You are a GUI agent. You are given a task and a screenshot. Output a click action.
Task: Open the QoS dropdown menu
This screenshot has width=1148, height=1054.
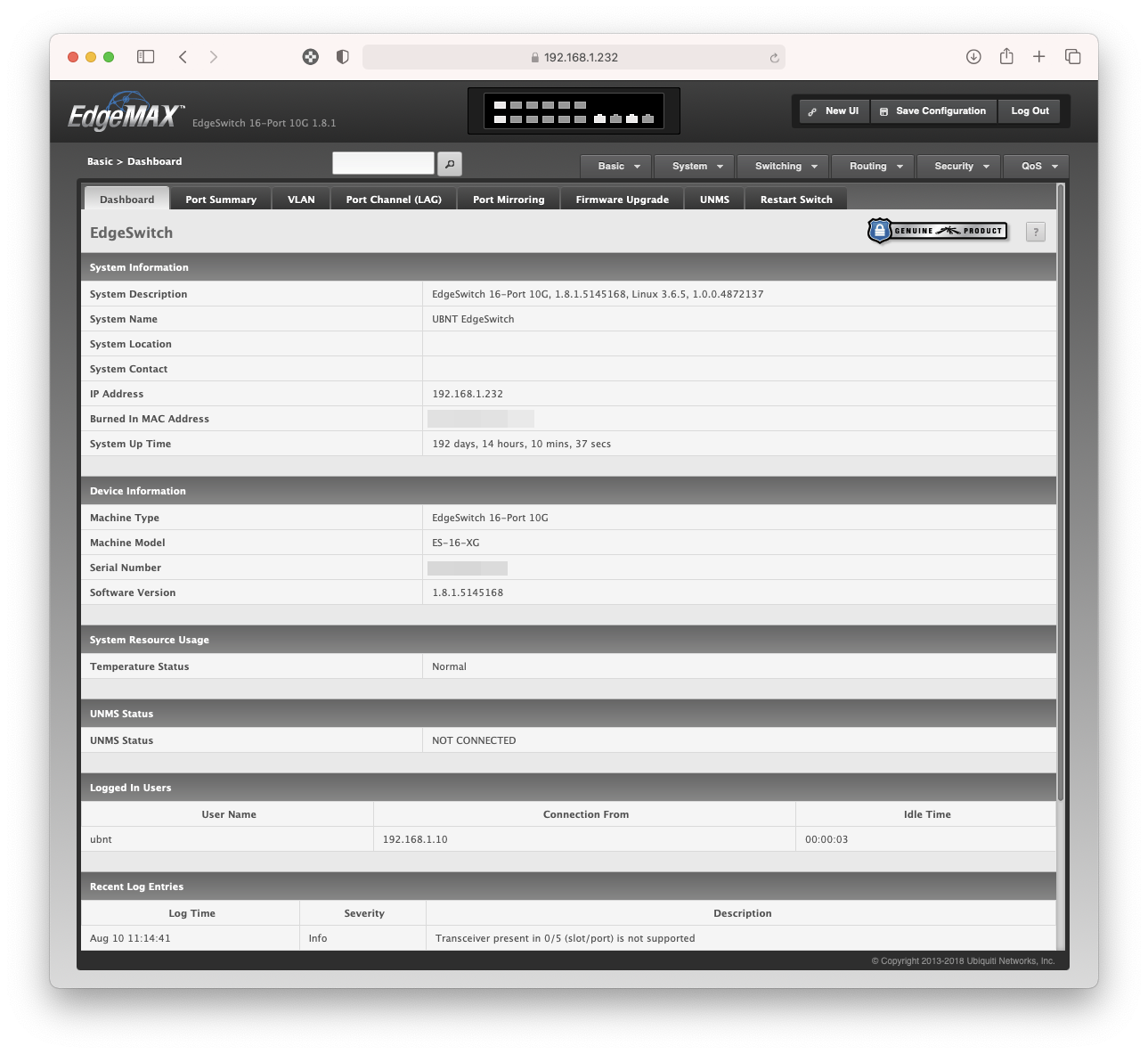pos(1037,167)
